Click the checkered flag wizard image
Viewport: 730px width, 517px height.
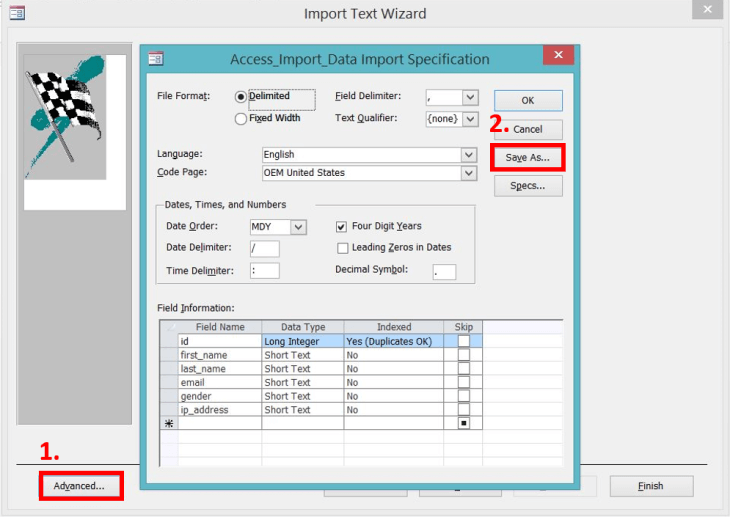[x=66, y=117]
